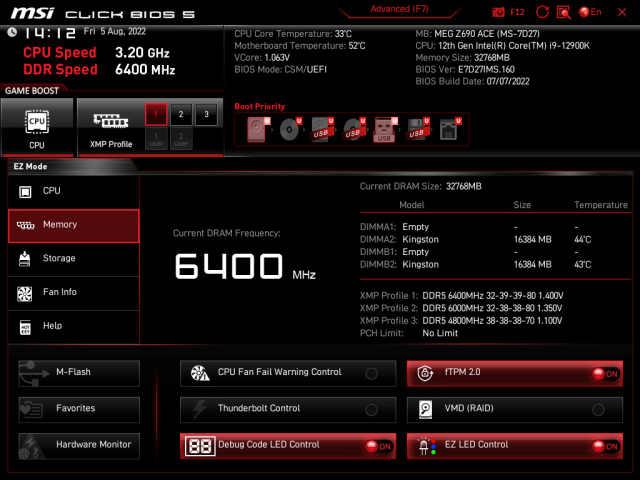Open the Fan Info section
The height and width of the screenshot is (480, 640).
(x=73, y=293)
